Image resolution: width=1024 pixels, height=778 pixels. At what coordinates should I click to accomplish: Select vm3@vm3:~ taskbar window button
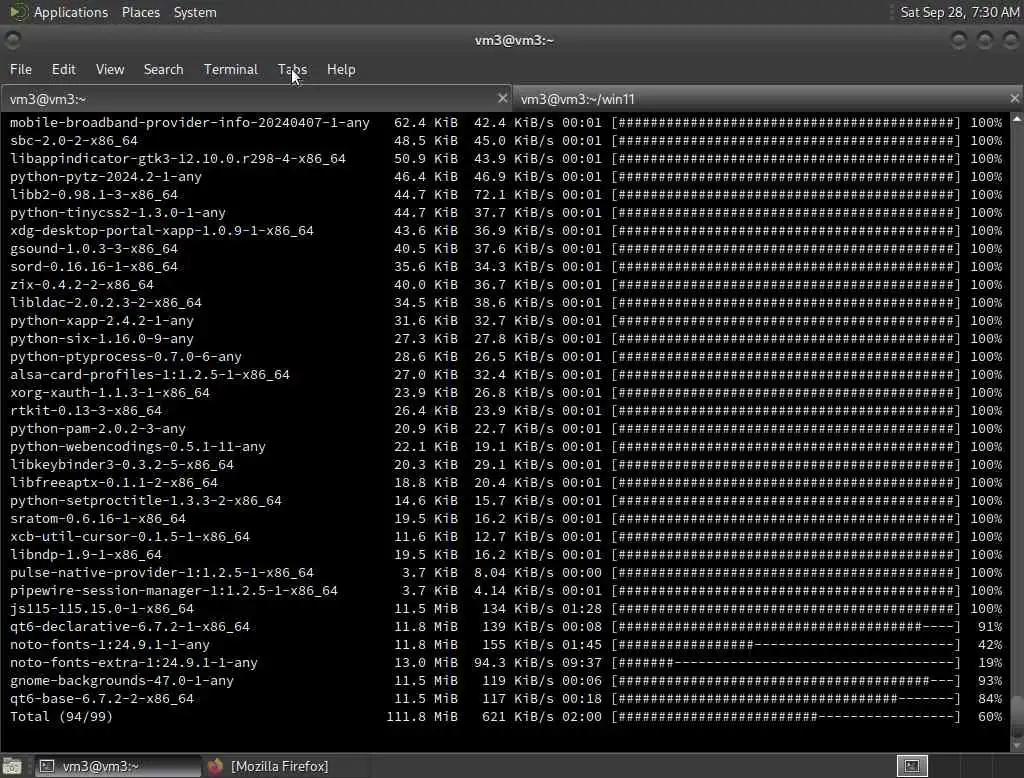[x=118, y=766]
